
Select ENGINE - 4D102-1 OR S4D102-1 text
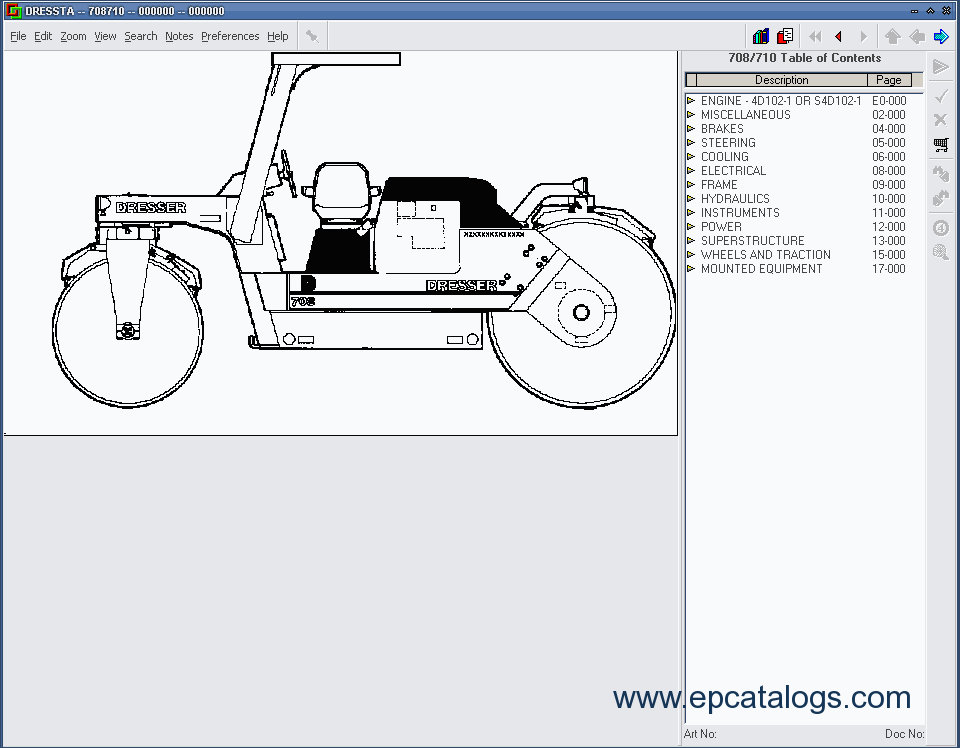(781, 100)
